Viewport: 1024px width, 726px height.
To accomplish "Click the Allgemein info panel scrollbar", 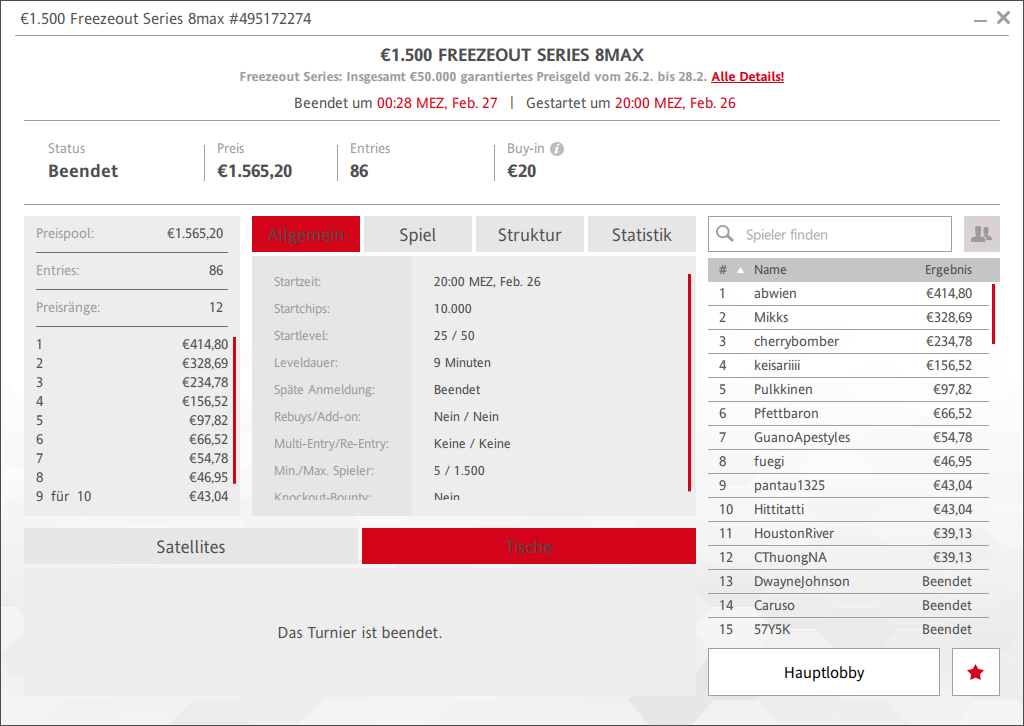I will [x=689, y=383].
